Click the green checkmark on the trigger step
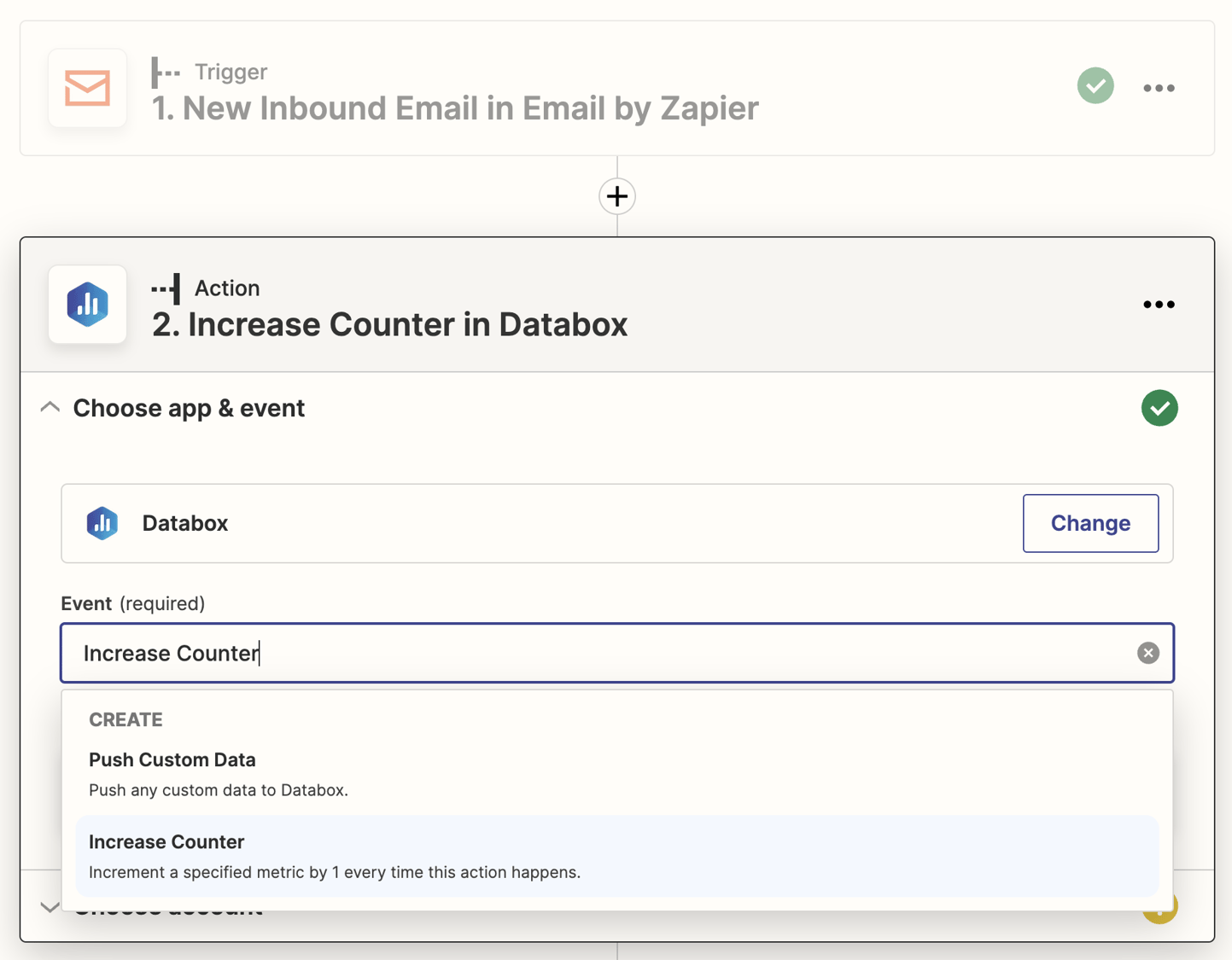Viewport: 1232px width, 960px height. point(1095,85)
